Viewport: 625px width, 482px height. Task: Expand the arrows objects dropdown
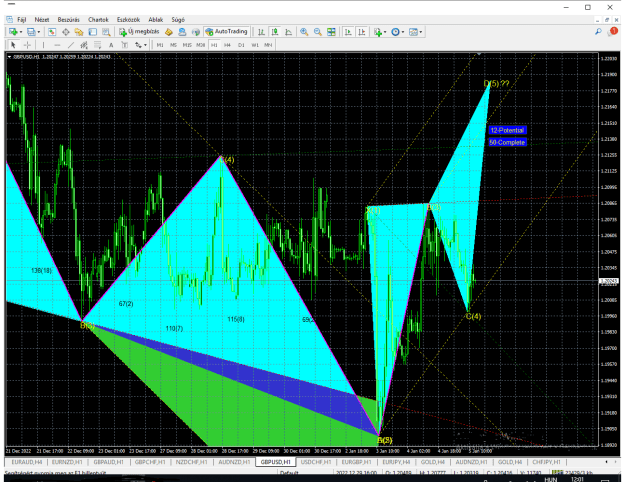(145, 45)
